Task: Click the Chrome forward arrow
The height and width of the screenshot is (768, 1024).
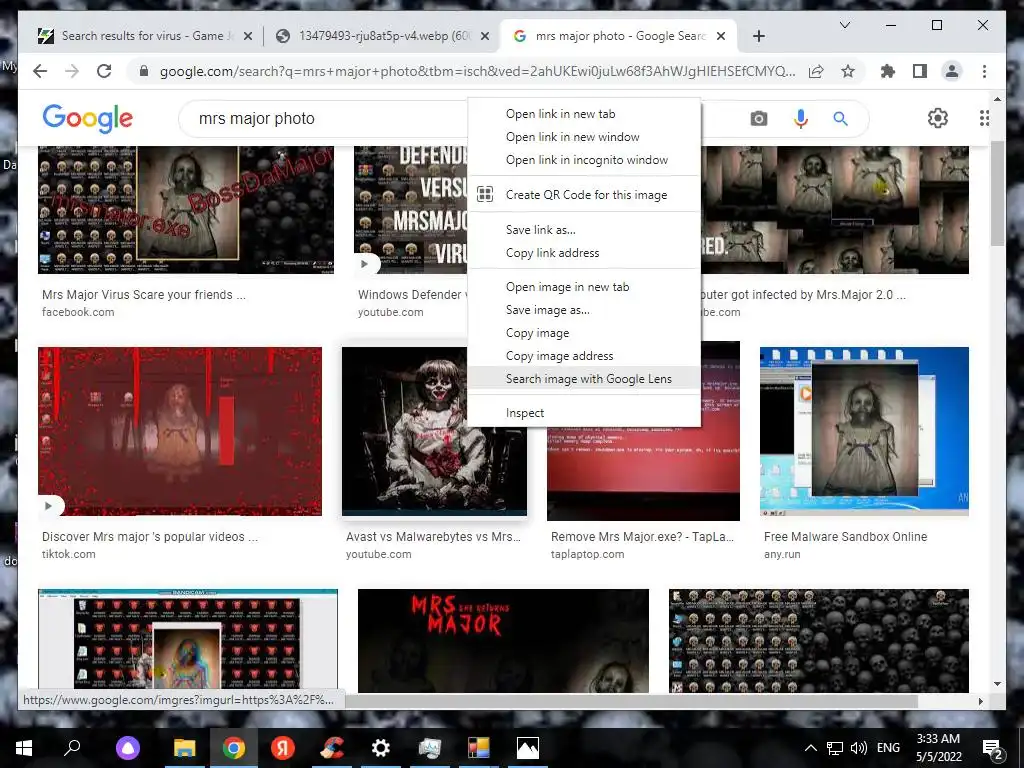Action: pyautogui.click(x=72, y=71)
